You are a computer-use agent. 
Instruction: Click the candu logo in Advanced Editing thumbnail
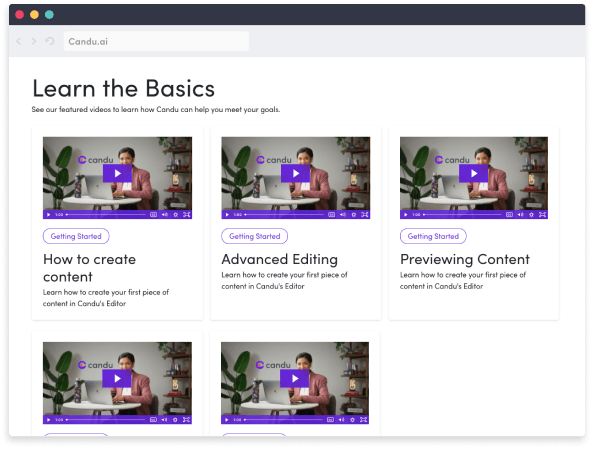(274, 160)
